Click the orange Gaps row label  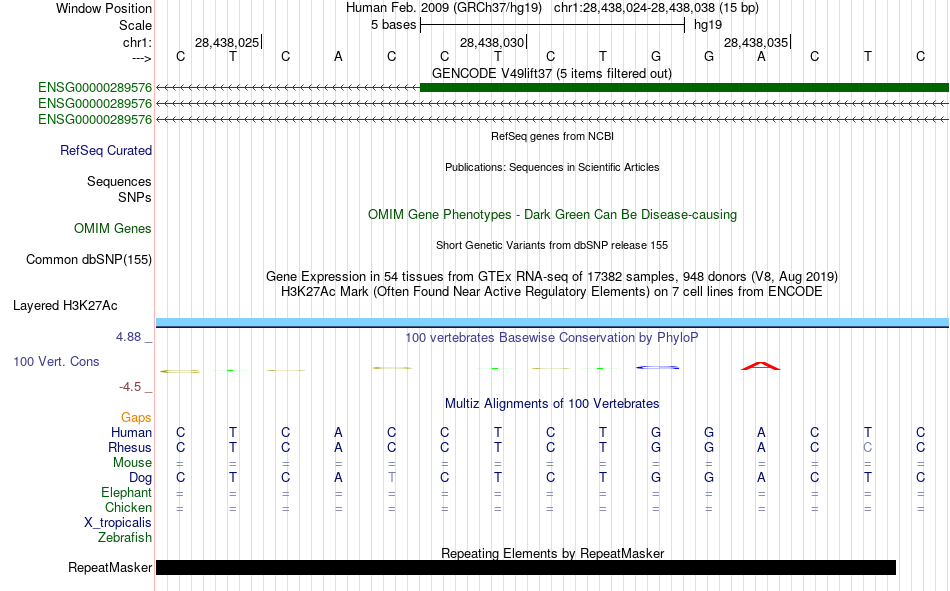tap(136, 418)
